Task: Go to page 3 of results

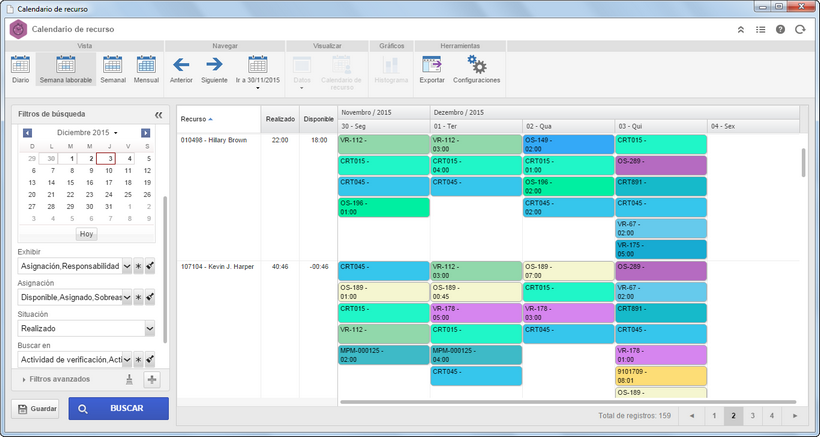Action: pyautogui.click(x=753, y=416)
